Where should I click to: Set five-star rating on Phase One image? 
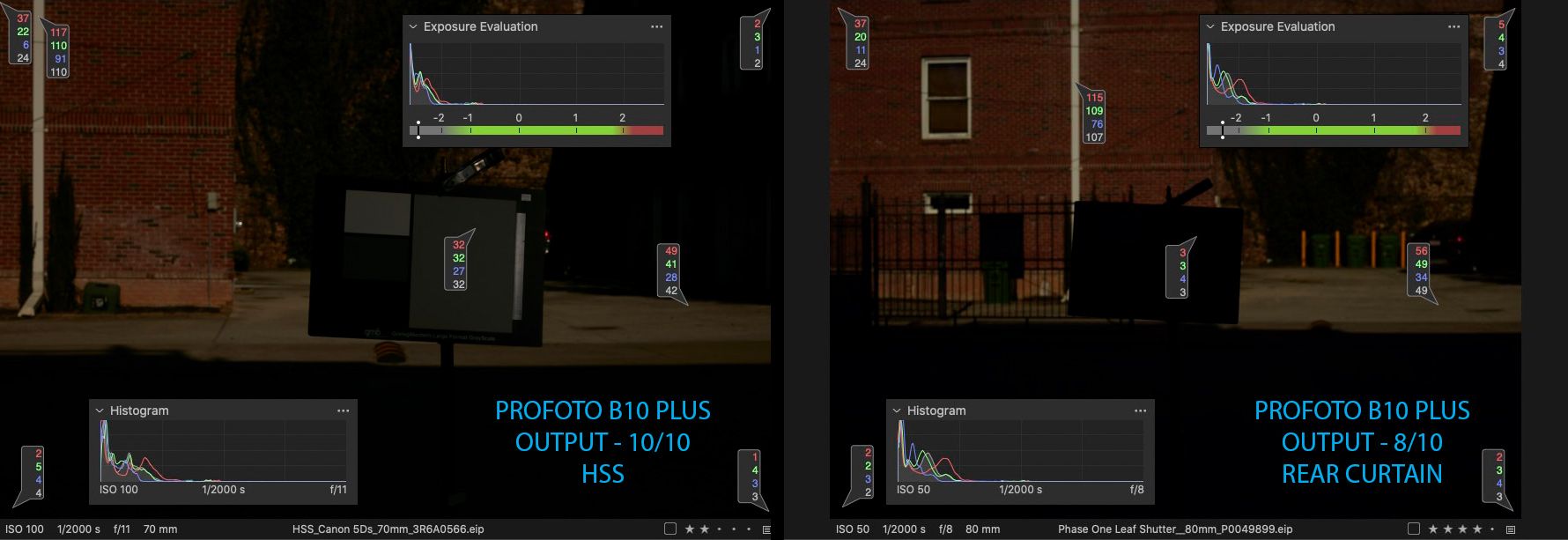point(1492,529)
